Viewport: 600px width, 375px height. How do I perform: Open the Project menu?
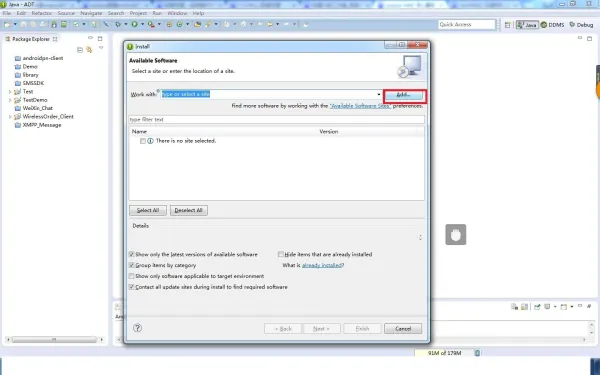[x=138, y=13]
